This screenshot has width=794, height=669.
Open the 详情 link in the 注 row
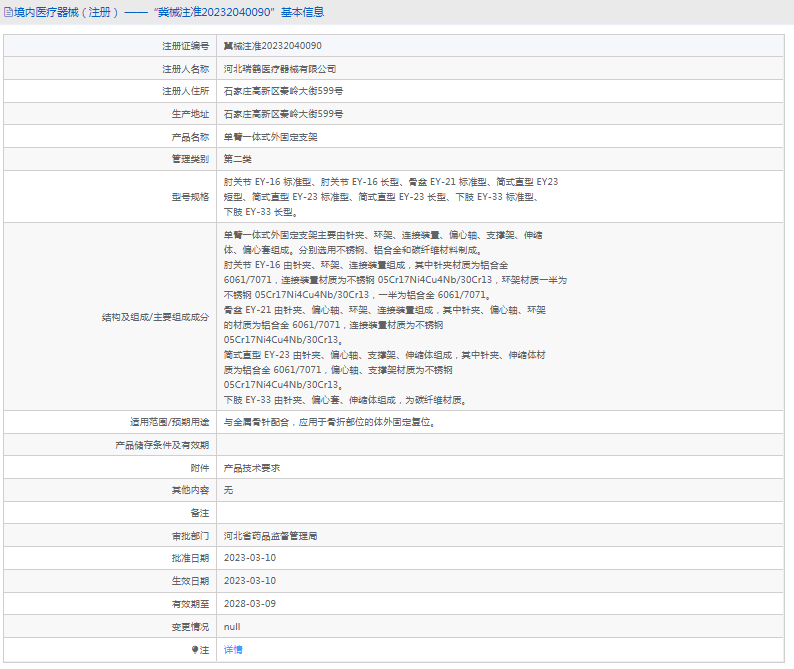click(x=233, y=650)
